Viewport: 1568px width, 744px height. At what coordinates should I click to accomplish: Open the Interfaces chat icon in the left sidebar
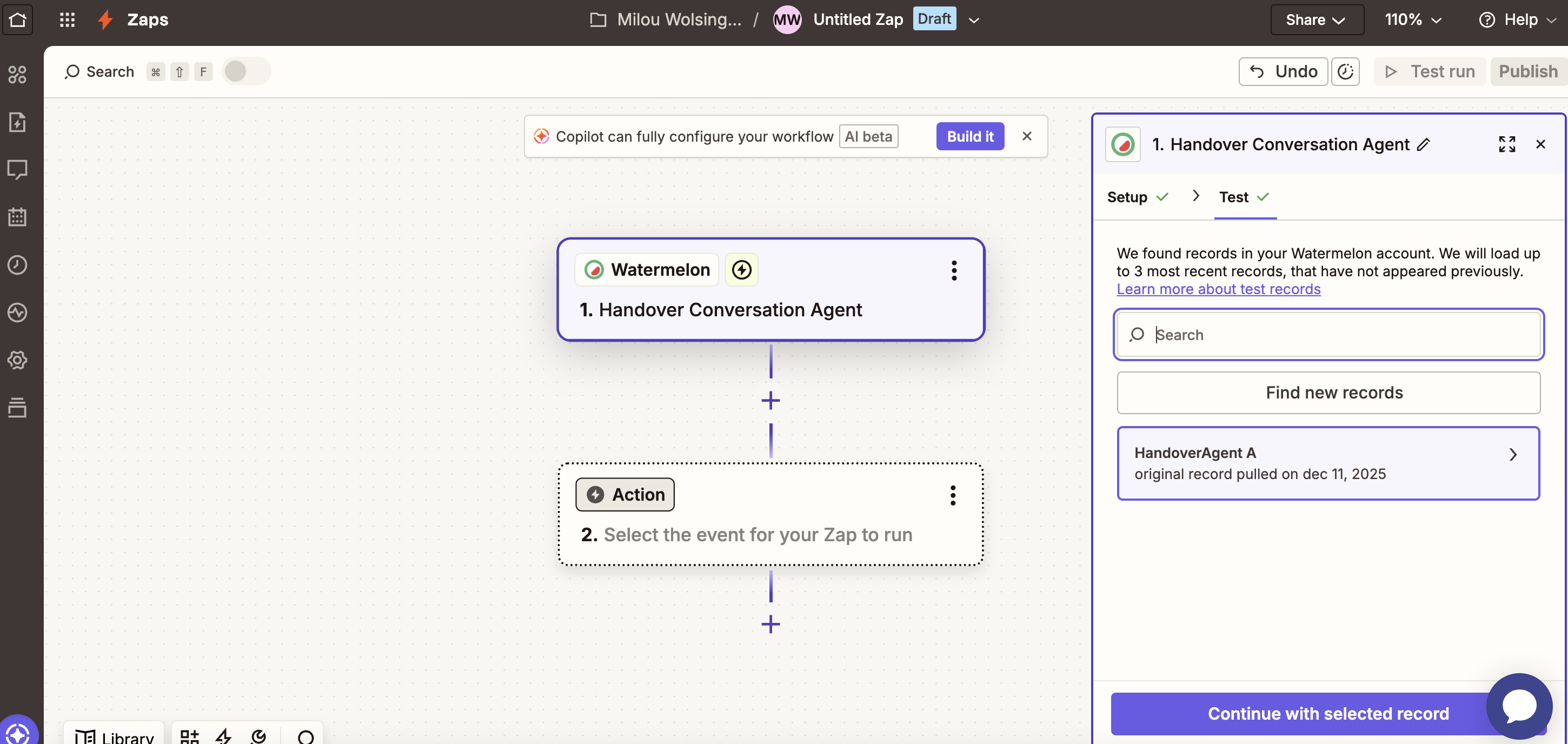[x=18, y=169]
